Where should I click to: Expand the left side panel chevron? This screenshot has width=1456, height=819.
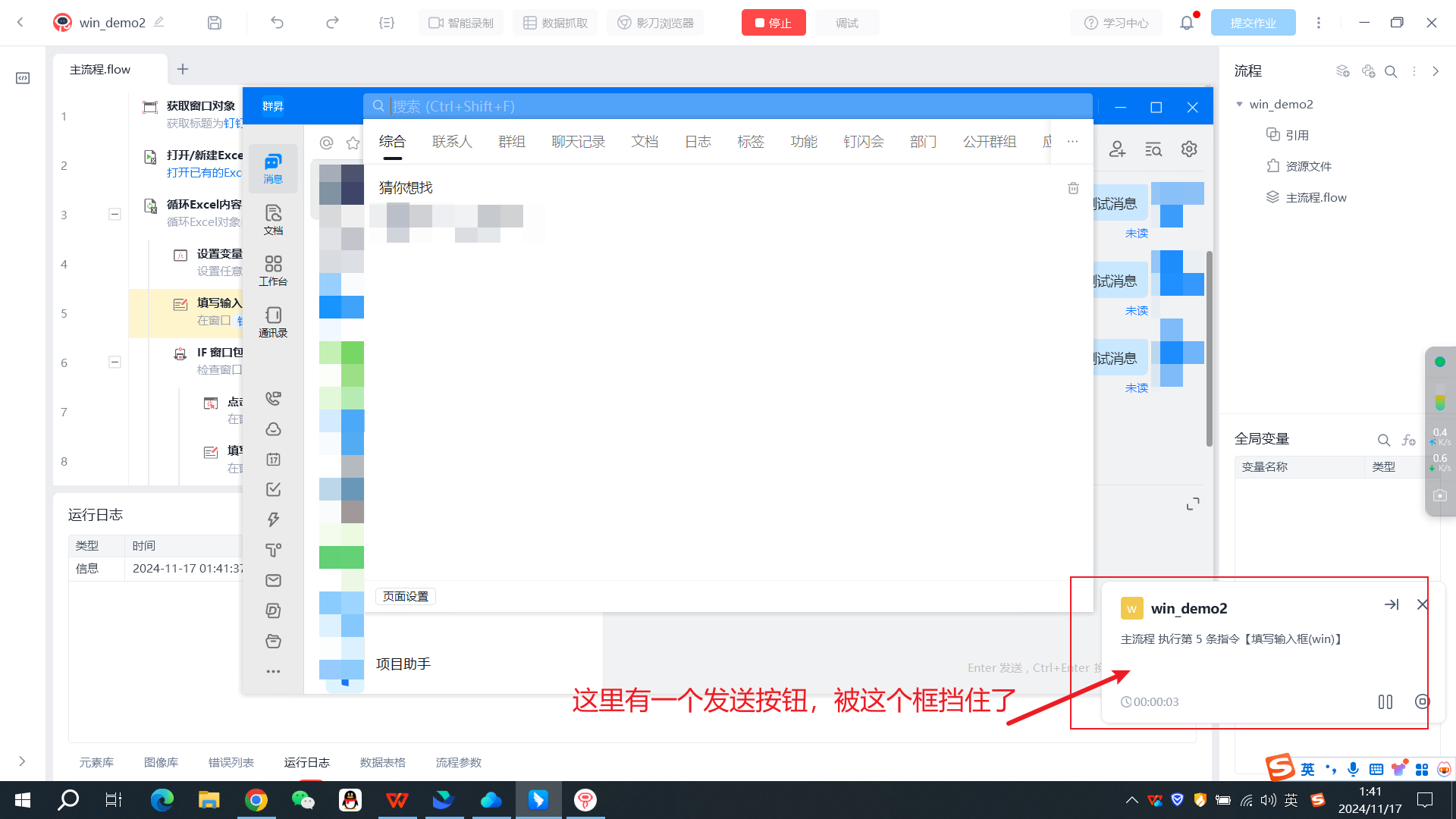(22, 761)
